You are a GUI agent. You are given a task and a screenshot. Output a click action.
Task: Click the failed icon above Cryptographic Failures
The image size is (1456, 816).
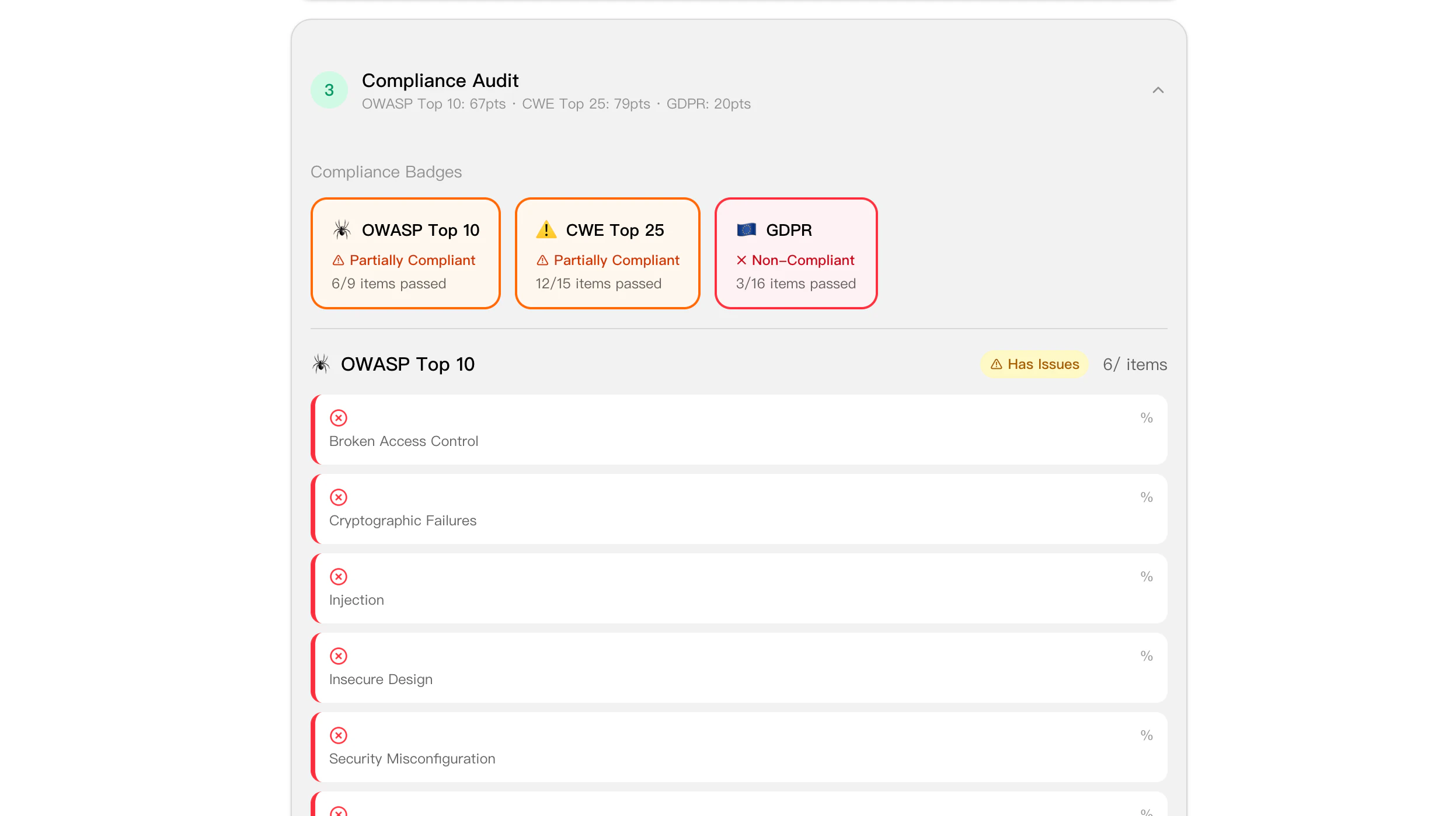coord(339,497)
